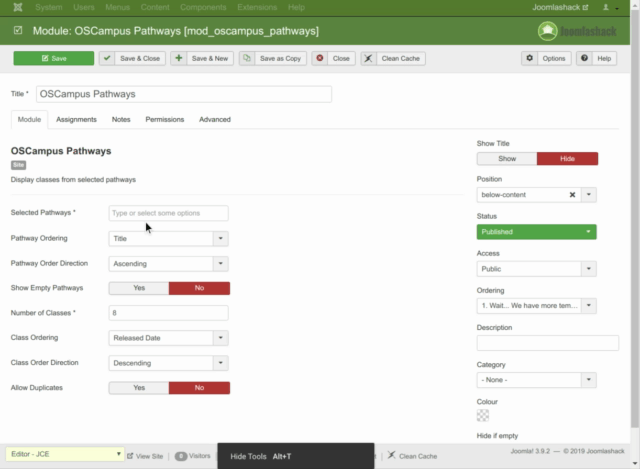Screen dimensions: 640x469
Task: Open the Extensions menu
Action: click(x=257, y=7)
